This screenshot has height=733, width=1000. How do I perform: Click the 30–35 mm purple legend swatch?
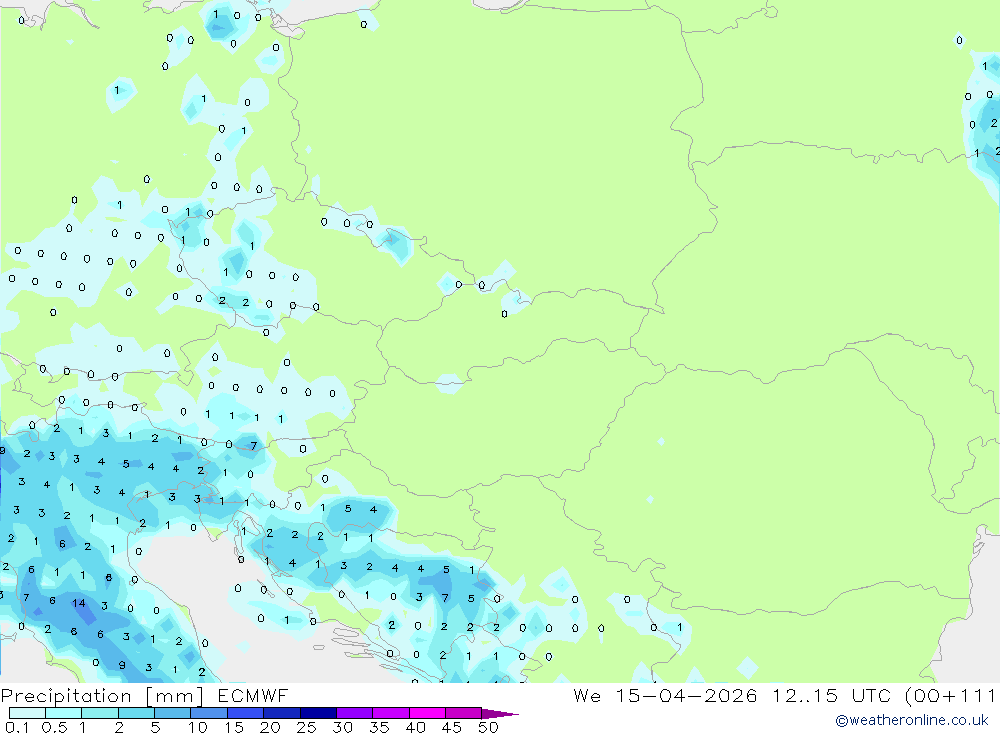(x=354, y=713)
